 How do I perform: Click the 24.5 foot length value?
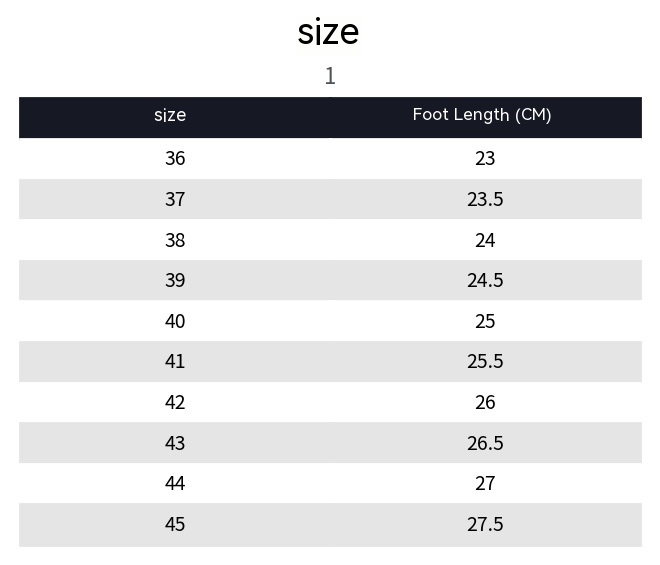(485, 280)
